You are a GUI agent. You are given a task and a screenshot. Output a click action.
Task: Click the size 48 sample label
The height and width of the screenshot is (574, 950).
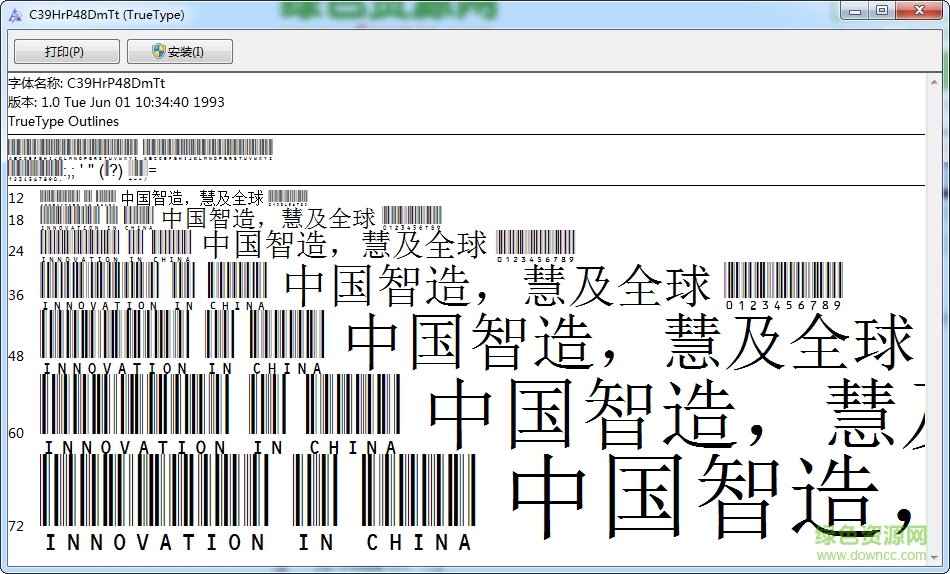tap(16, 356)
